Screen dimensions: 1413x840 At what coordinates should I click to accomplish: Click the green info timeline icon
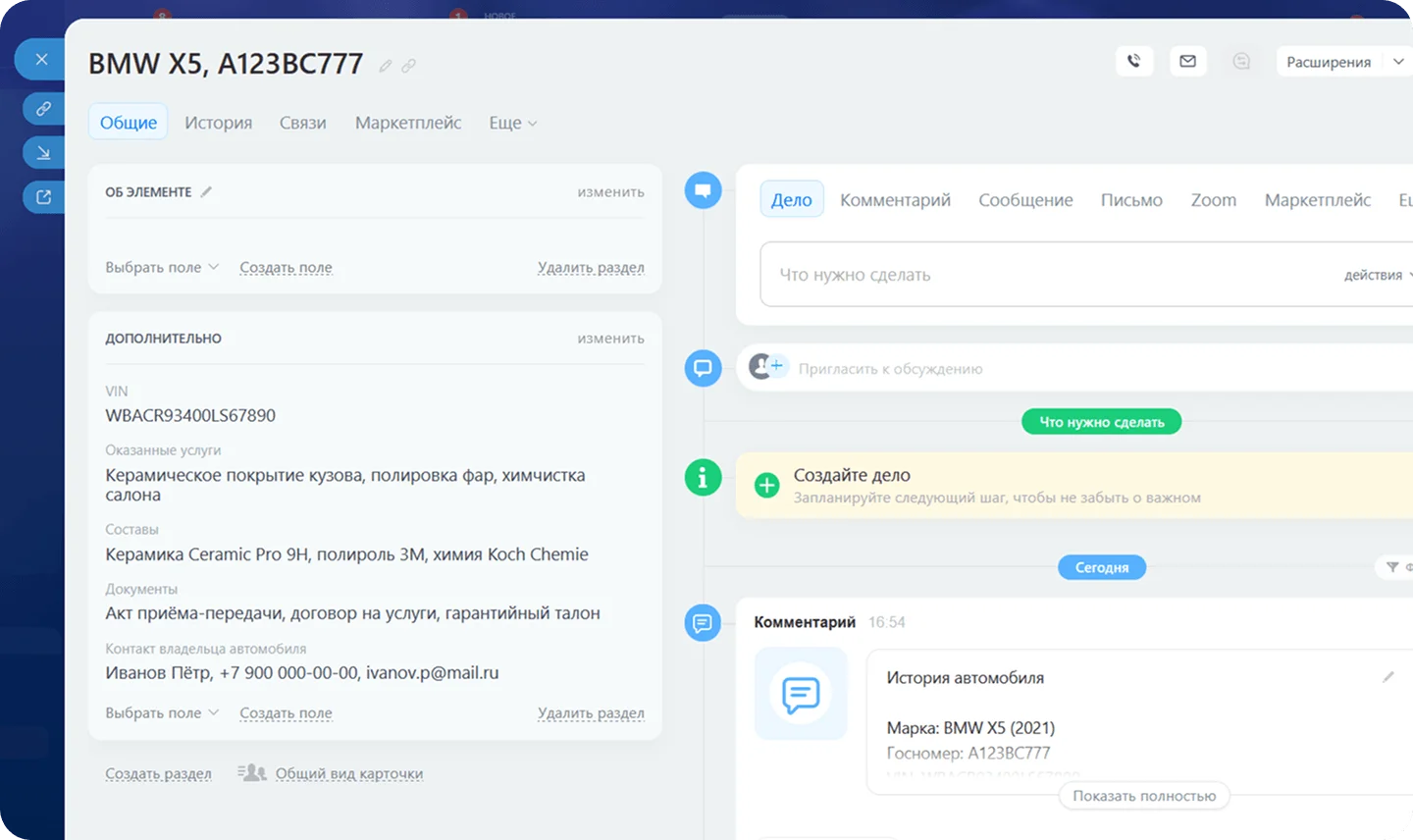(703, 478)
